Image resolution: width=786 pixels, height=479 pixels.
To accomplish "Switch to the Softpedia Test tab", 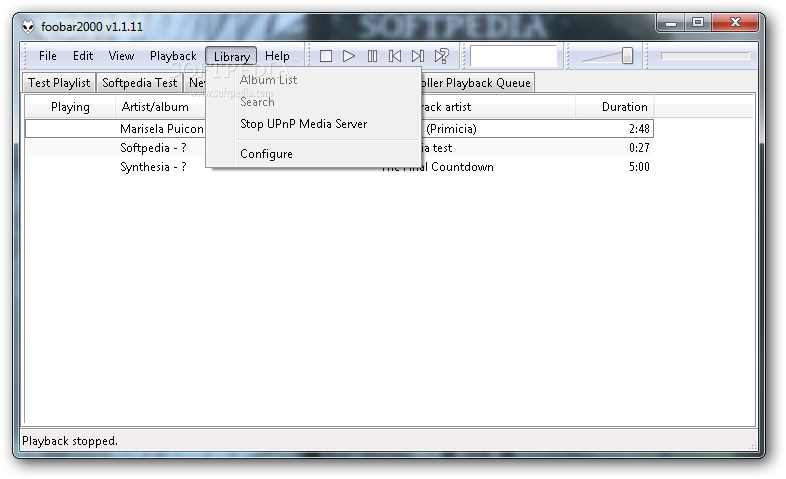I will pos(139,83).
